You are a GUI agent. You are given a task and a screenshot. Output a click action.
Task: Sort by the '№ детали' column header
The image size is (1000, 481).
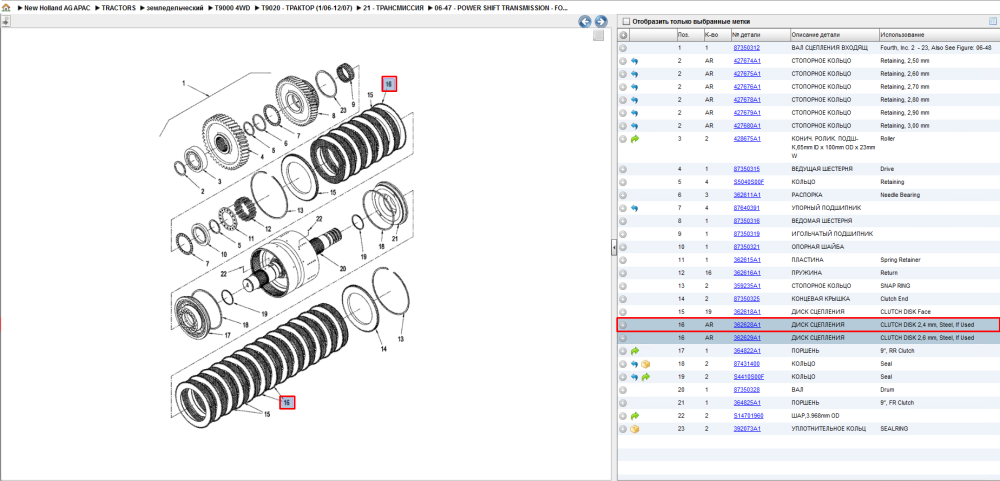coord(759,35)
